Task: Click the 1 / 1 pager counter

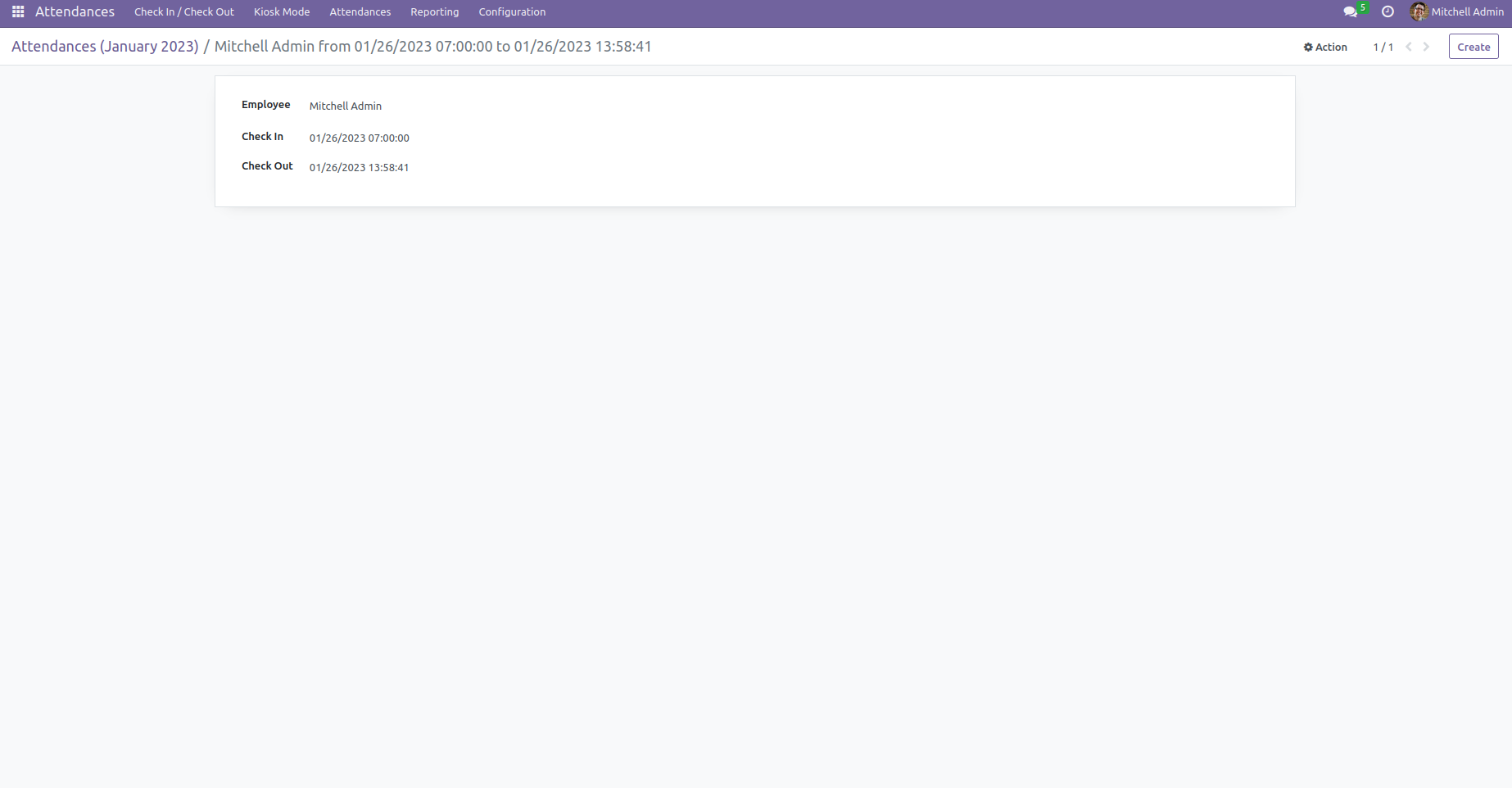Action: 1383,47
